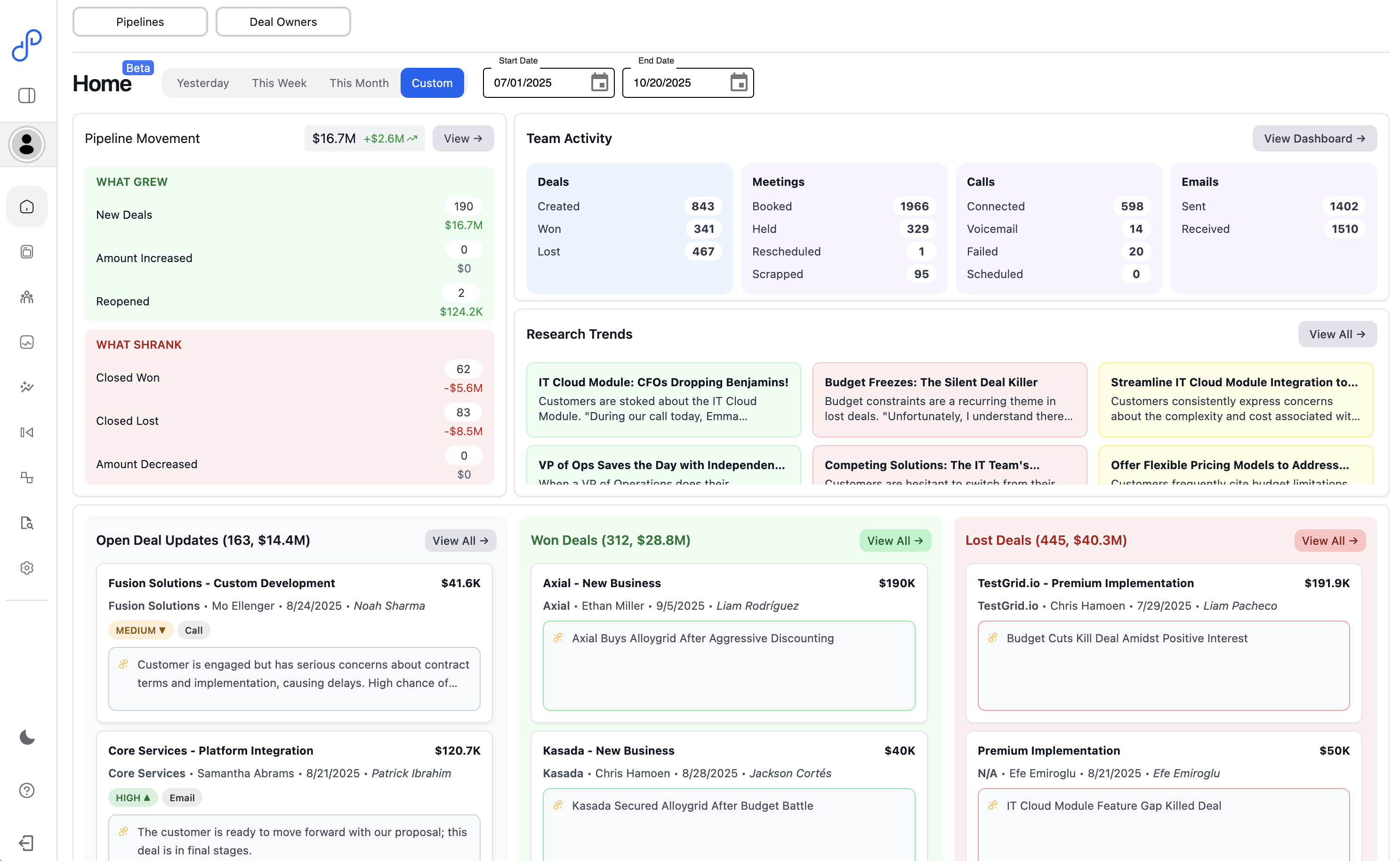Open Settings via the gear icon
Image resolution: width=1400 pixels, height=861 pixels.
[26, 568]
